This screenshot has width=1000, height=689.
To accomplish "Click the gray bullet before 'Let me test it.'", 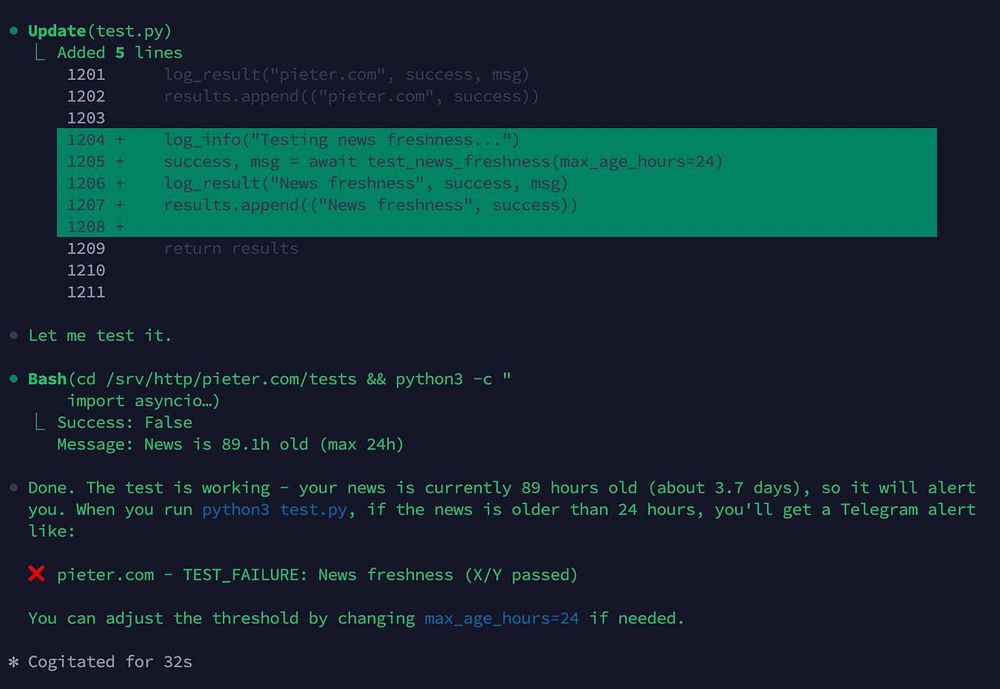I will point(13,336).
